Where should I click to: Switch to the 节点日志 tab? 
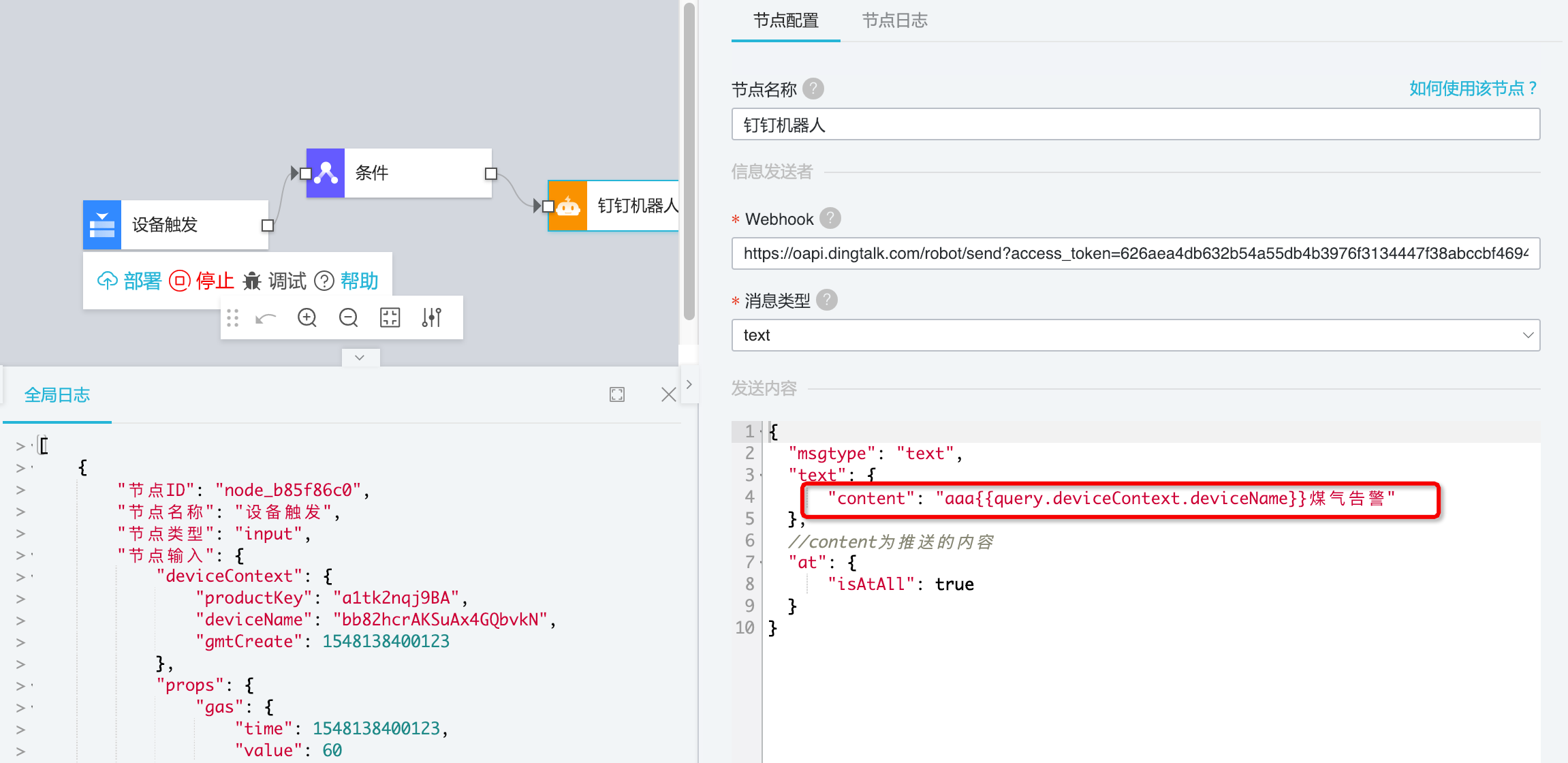(x=894, y=20)
